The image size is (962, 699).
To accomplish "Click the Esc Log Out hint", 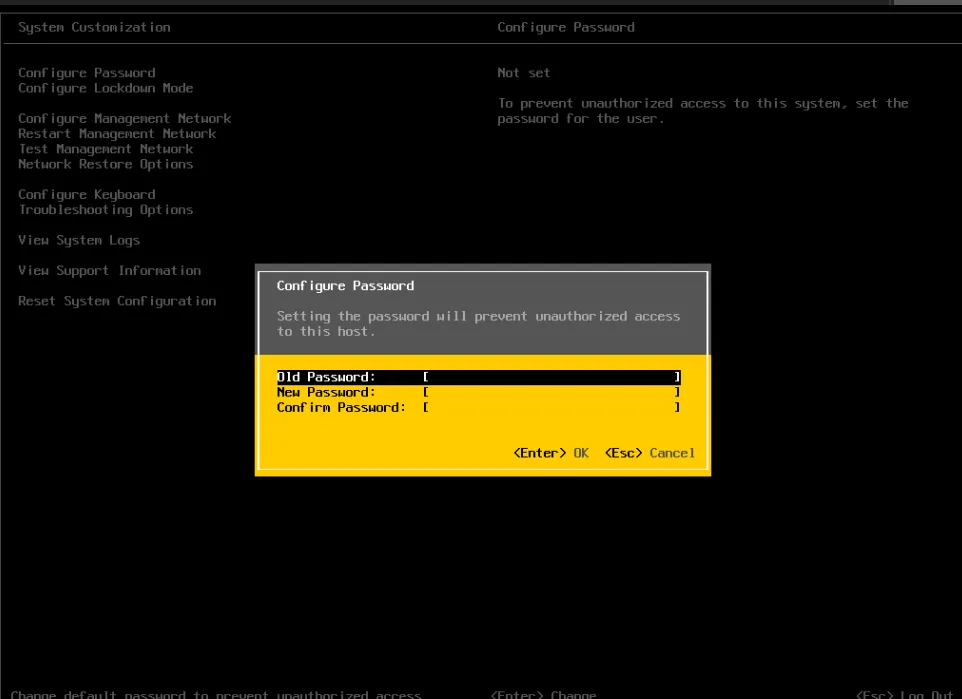I will (904, 694).
